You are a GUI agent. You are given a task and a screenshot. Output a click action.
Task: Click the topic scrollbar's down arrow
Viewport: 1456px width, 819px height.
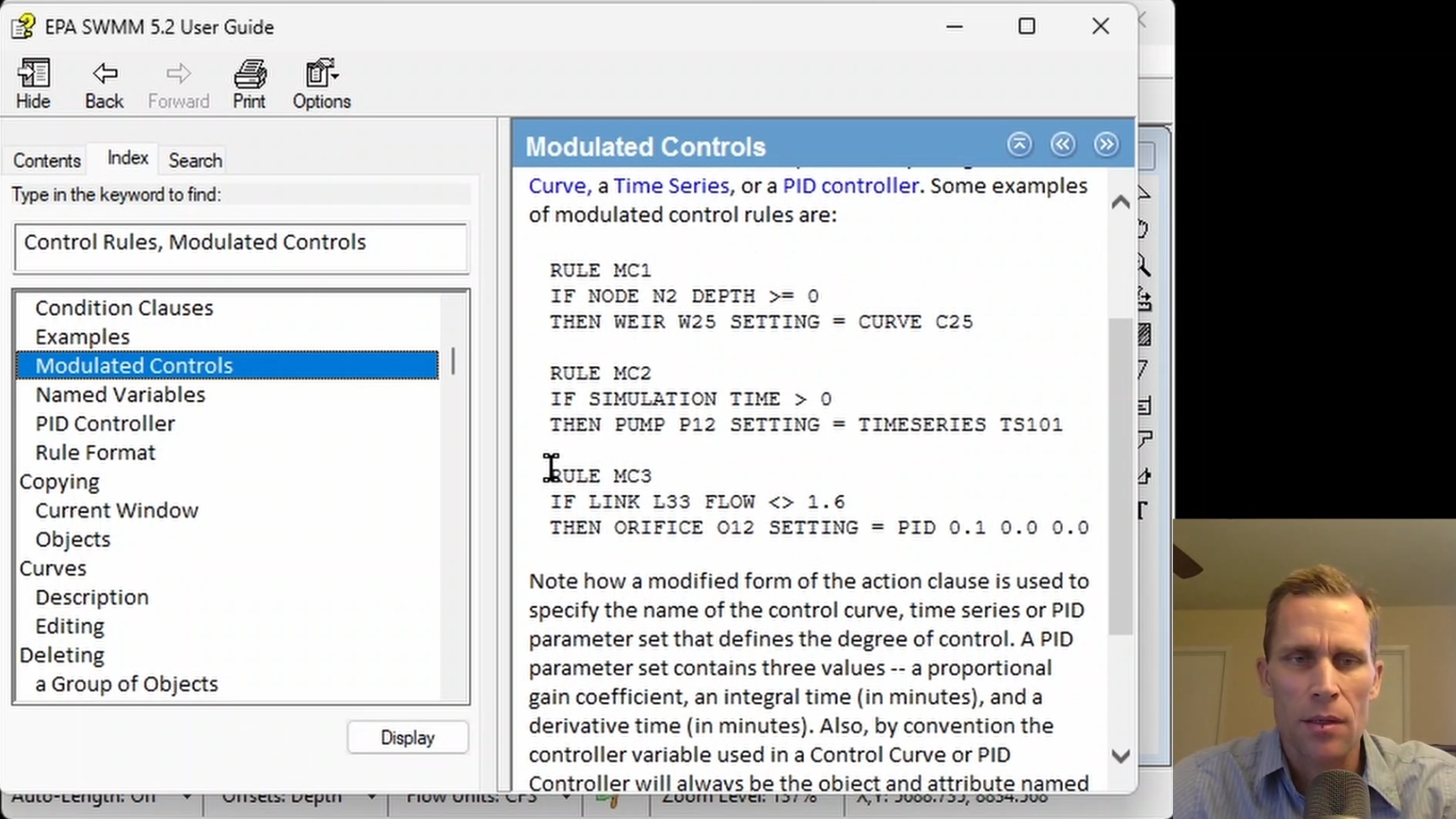(x=1120, y=756)
